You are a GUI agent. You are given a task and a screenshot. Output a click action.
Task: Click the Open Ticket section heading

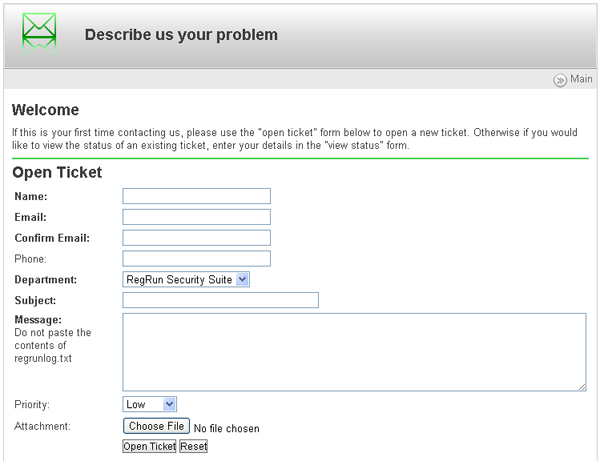[57, 172]
